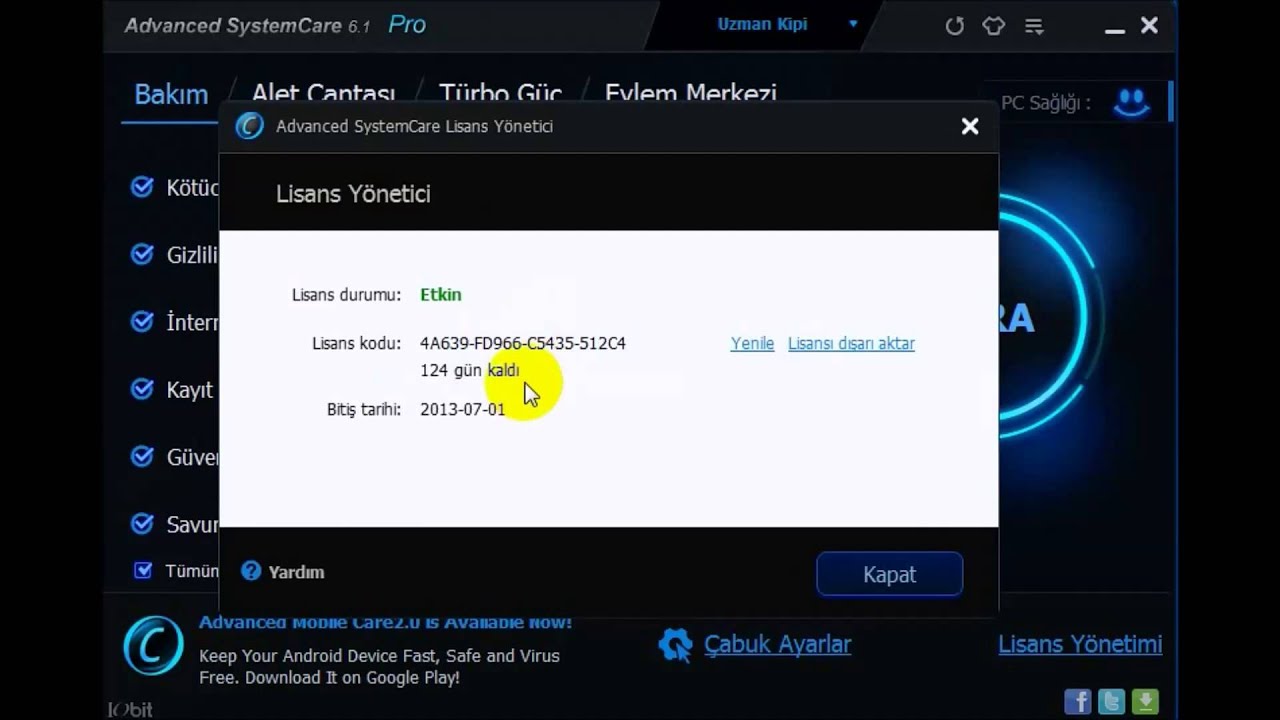Toggle the Kötücül checkbox
This screenshot has height=720, width=1280.
[x=142, y=187]
